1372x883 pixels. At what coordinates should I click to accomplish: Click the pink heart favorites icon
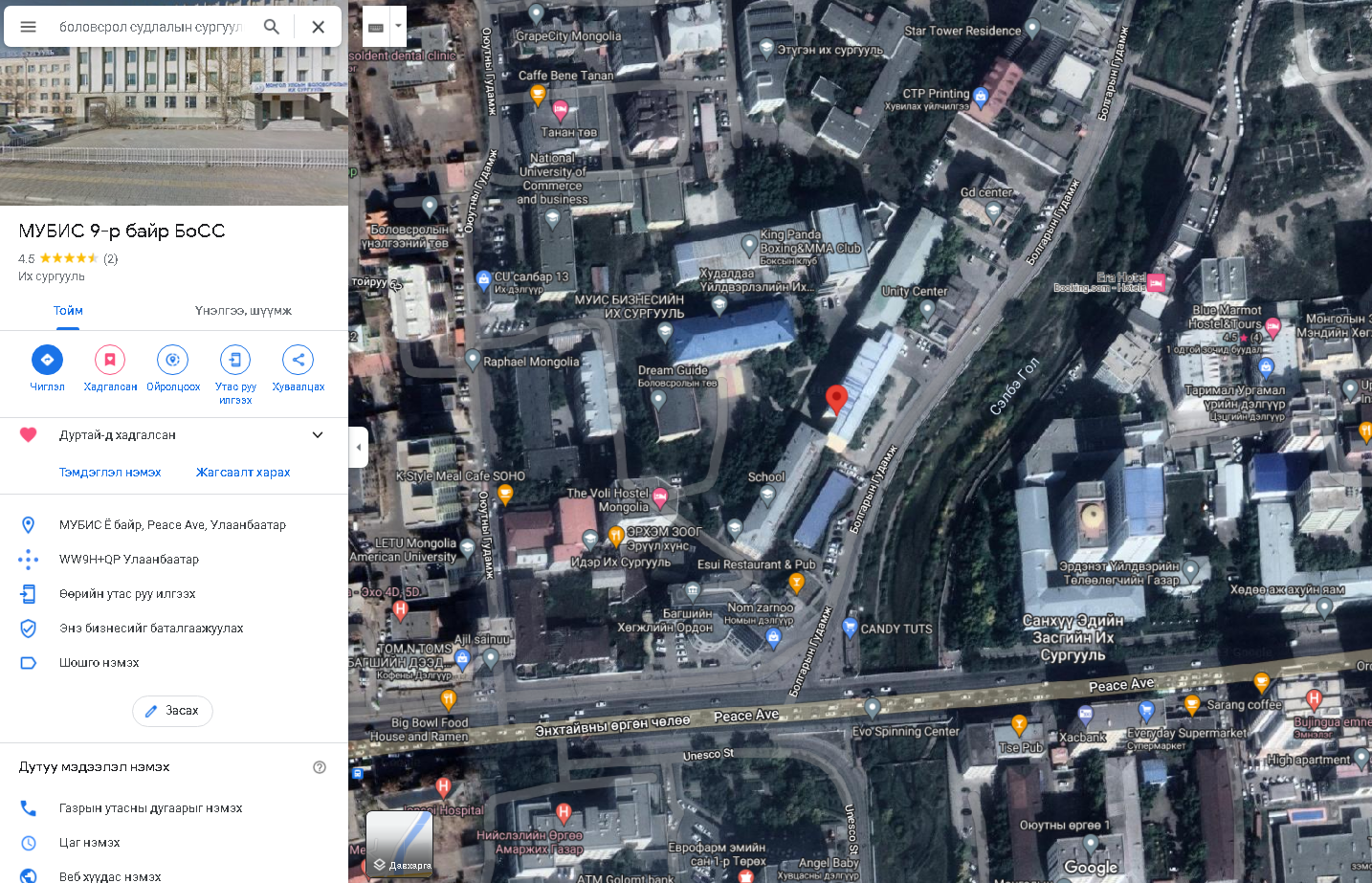(x=29, y=435)
